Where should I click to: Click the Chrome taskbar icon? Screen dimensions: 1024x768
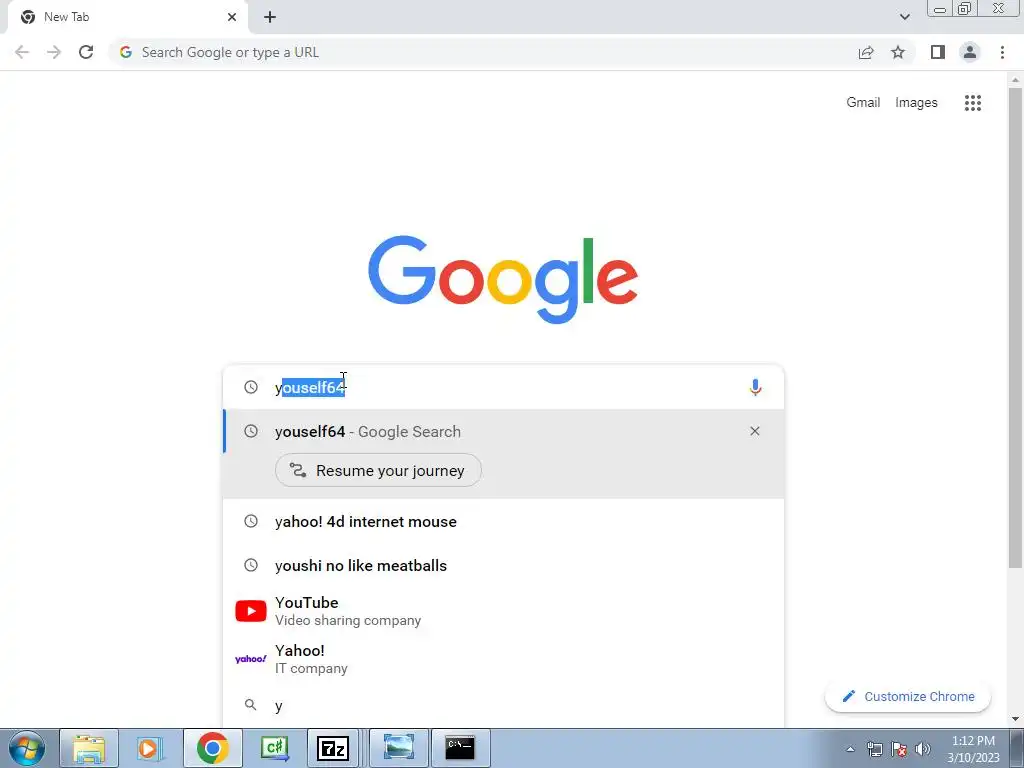pos(212,748)
